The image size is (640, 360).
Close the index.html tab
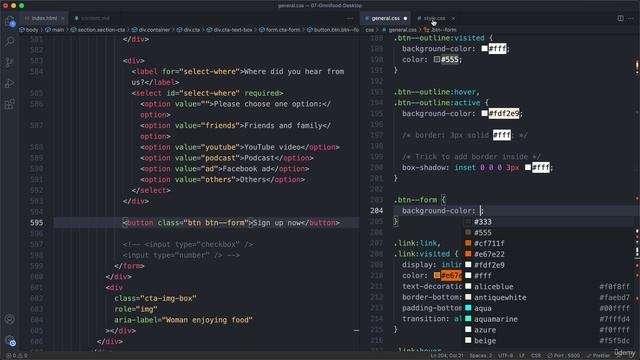(x=62, y=18)
